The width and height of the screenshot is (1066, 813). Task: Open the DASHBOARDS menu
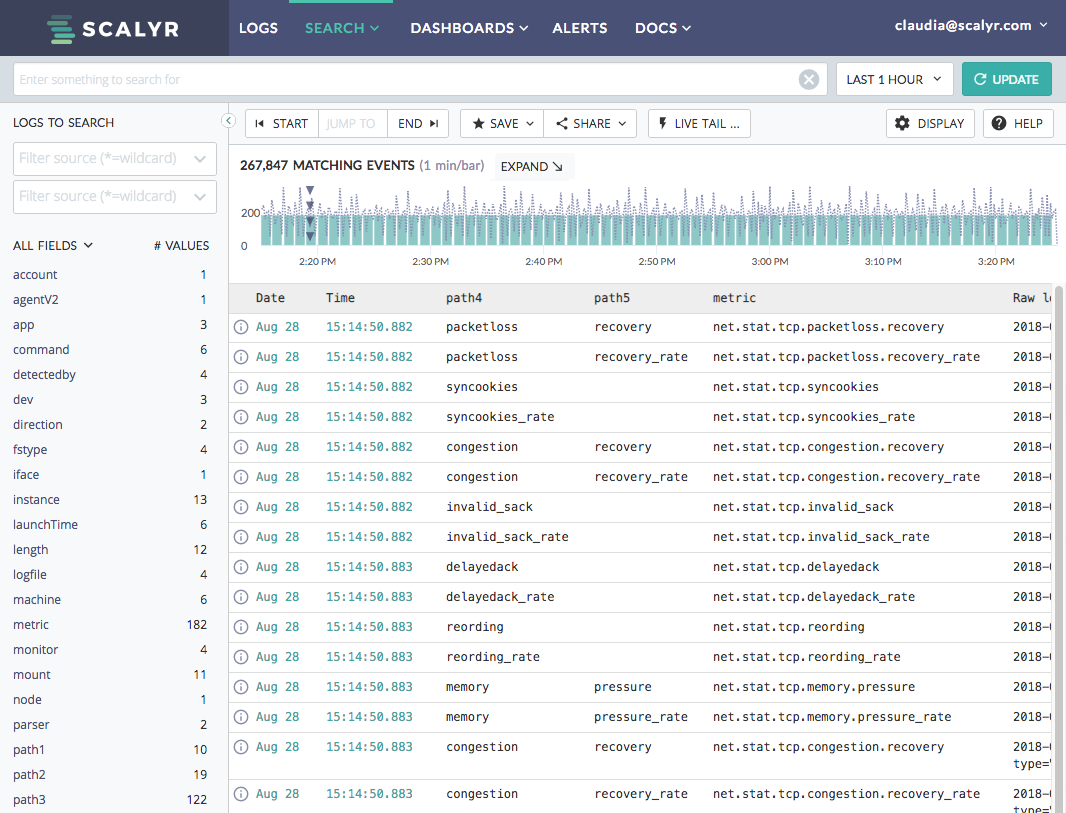469,28
